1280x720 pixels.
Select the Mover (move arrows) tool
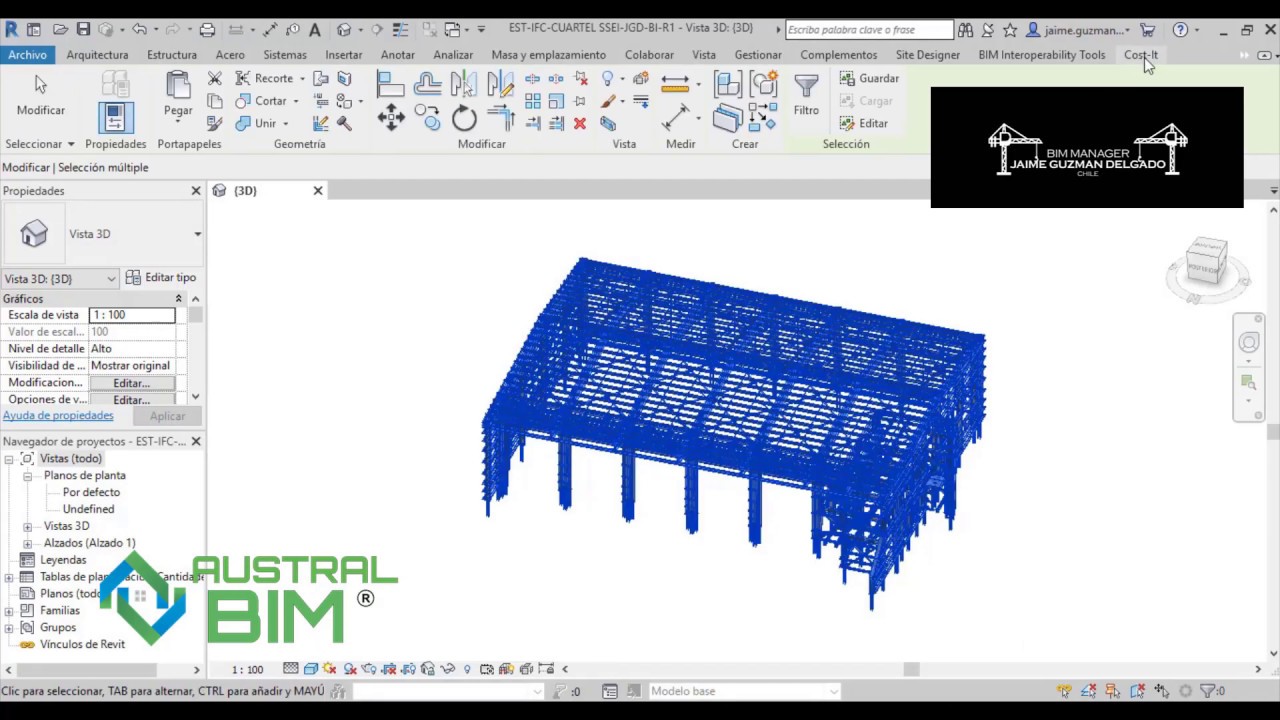pyautogui.click(x=391, y=118)
